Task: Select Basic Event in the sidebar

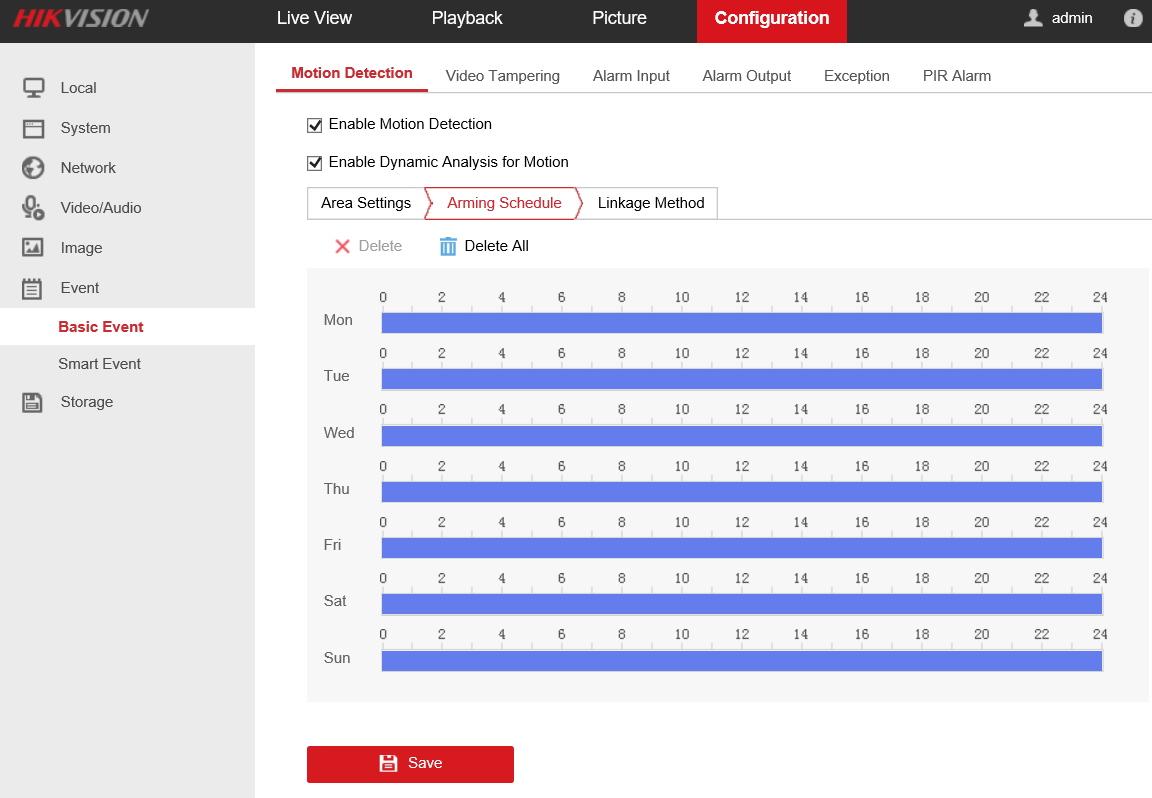Action: click(101, 327)
